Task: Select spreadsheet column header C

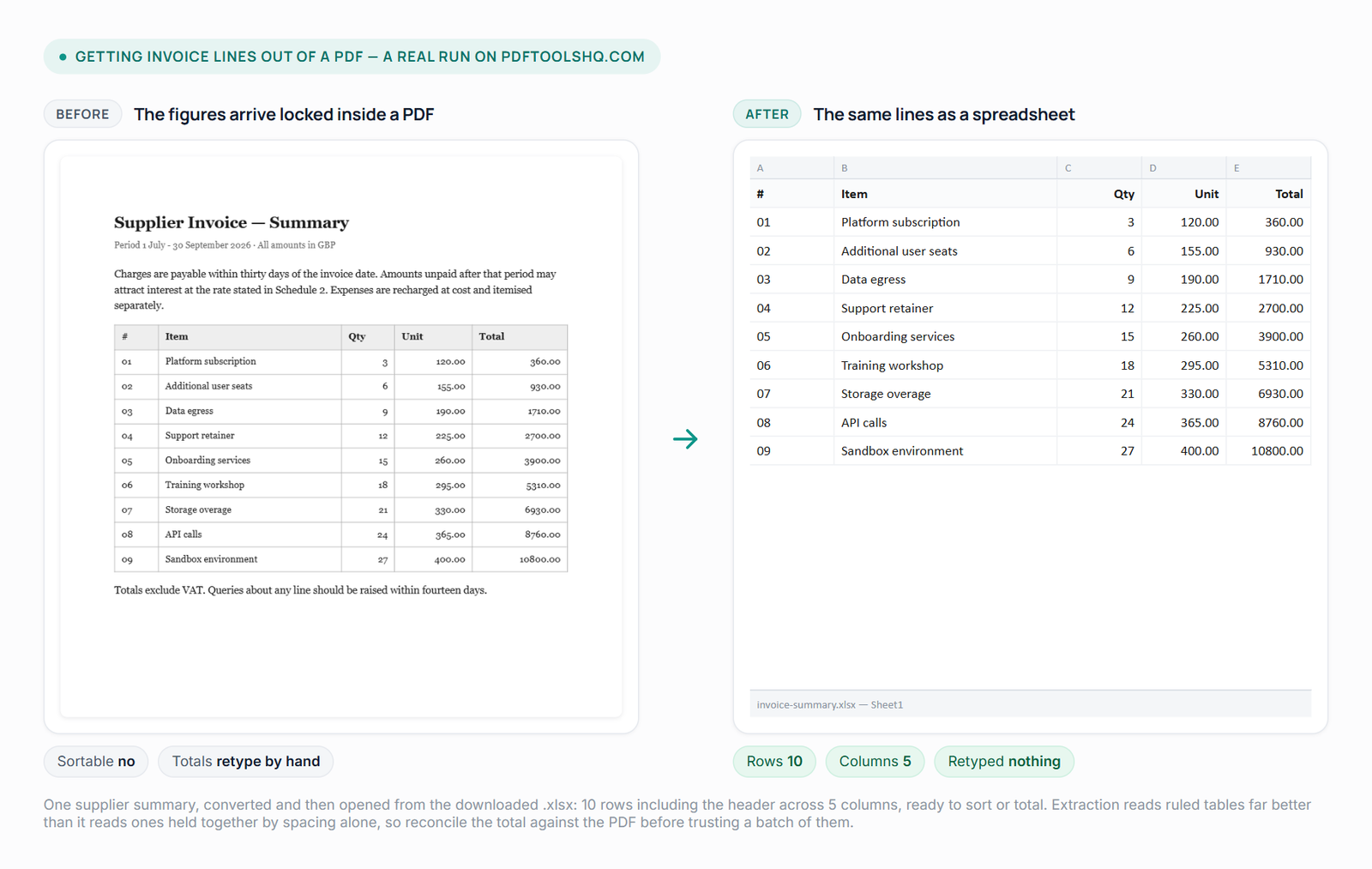Action: [1099, 168]
